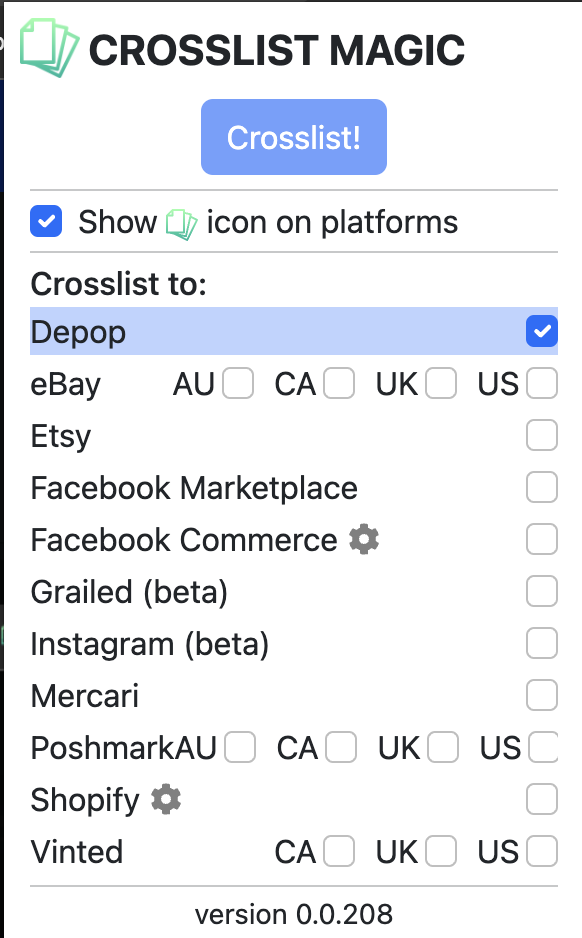Enable eBay US crosslisting
582x938 pixels.
[541, 383]
